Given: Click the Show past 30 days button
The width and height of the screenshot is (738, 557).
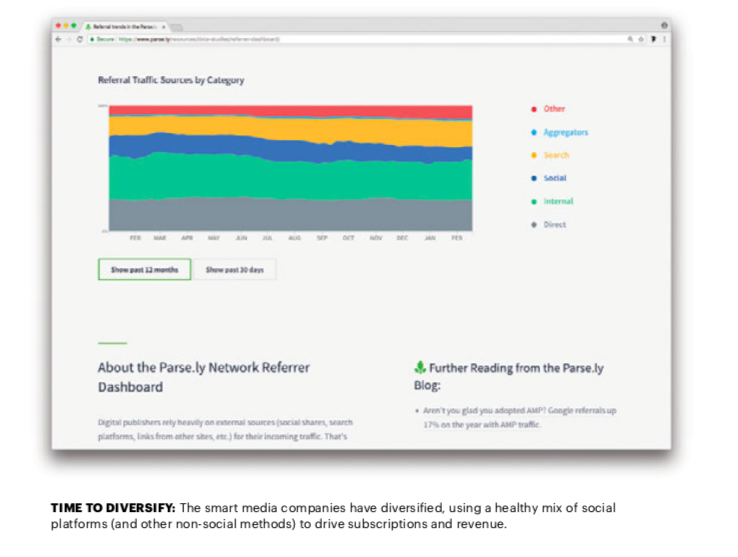Looking at the screenshot, I should click(x=234, y=269).
